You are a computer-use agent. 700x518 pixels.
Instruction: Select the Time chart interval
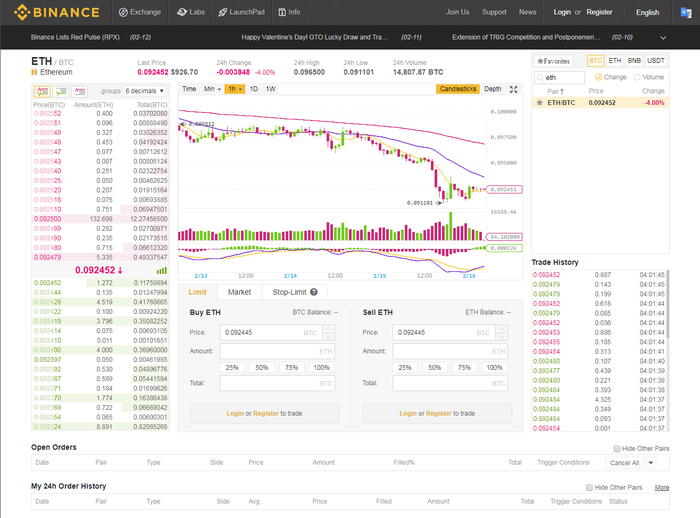tap(189, 89)
